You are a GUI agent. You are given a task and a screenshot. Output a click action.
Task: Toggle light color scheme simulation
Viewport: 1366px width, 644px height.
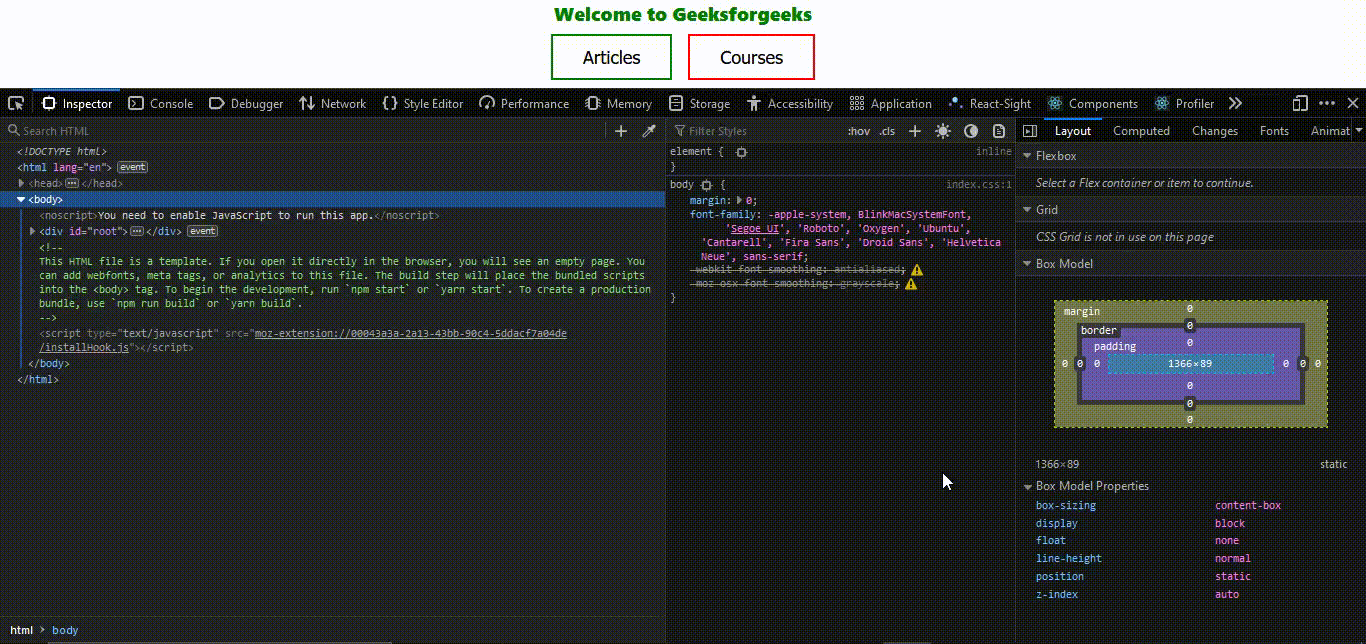(943, 131)
